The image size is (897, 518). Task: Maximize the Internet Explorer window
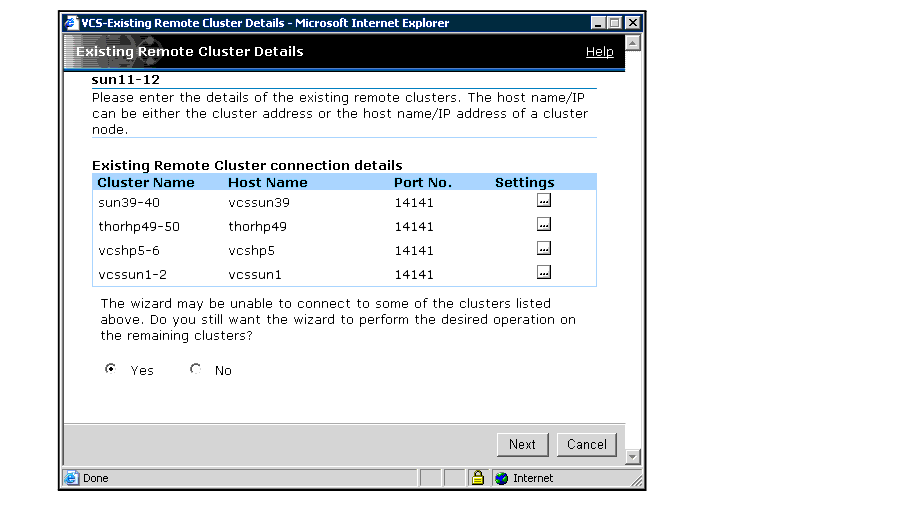[x=615, y=23]
